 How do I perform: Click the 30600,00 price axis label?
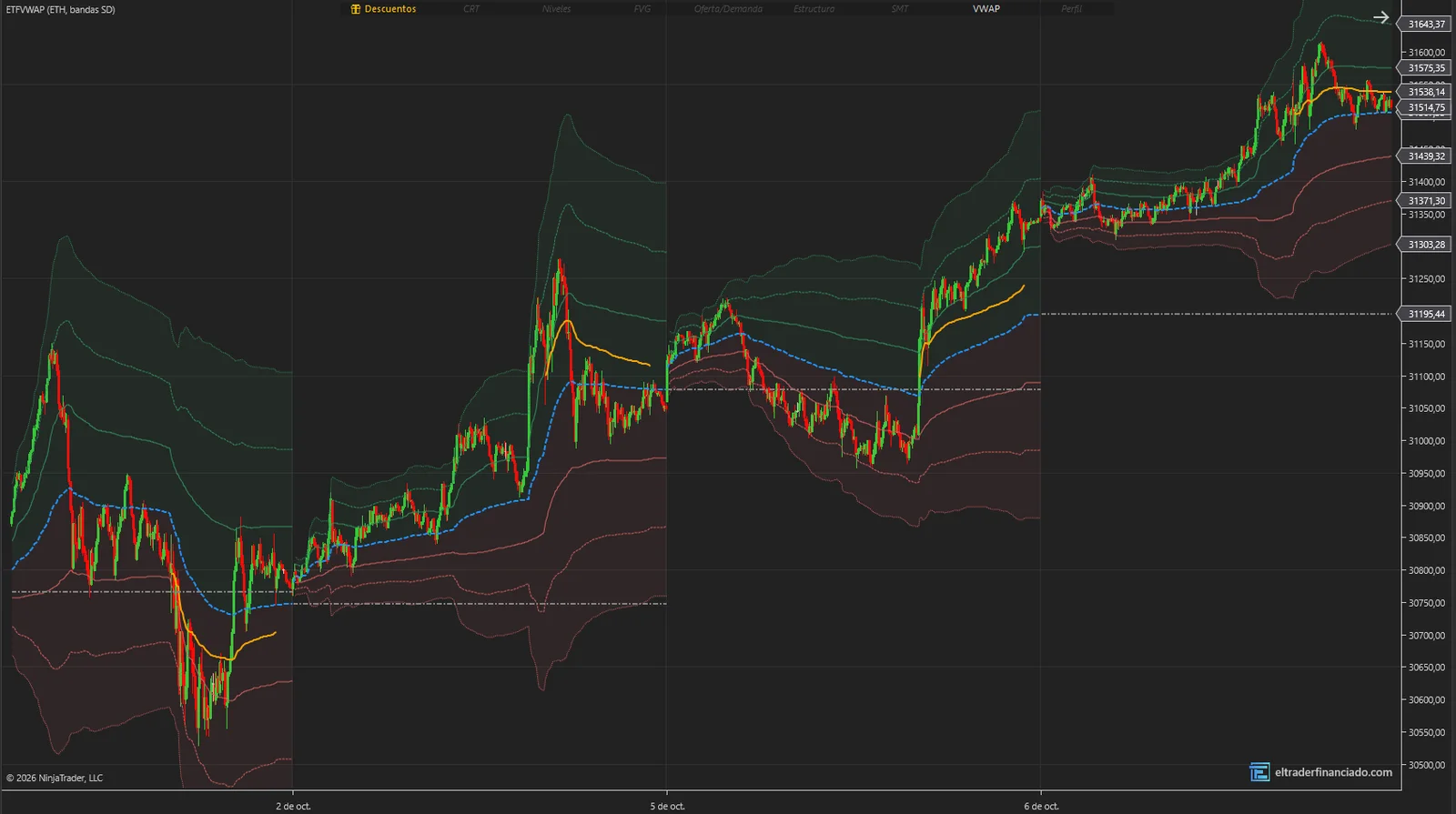tap(1426, 700)
